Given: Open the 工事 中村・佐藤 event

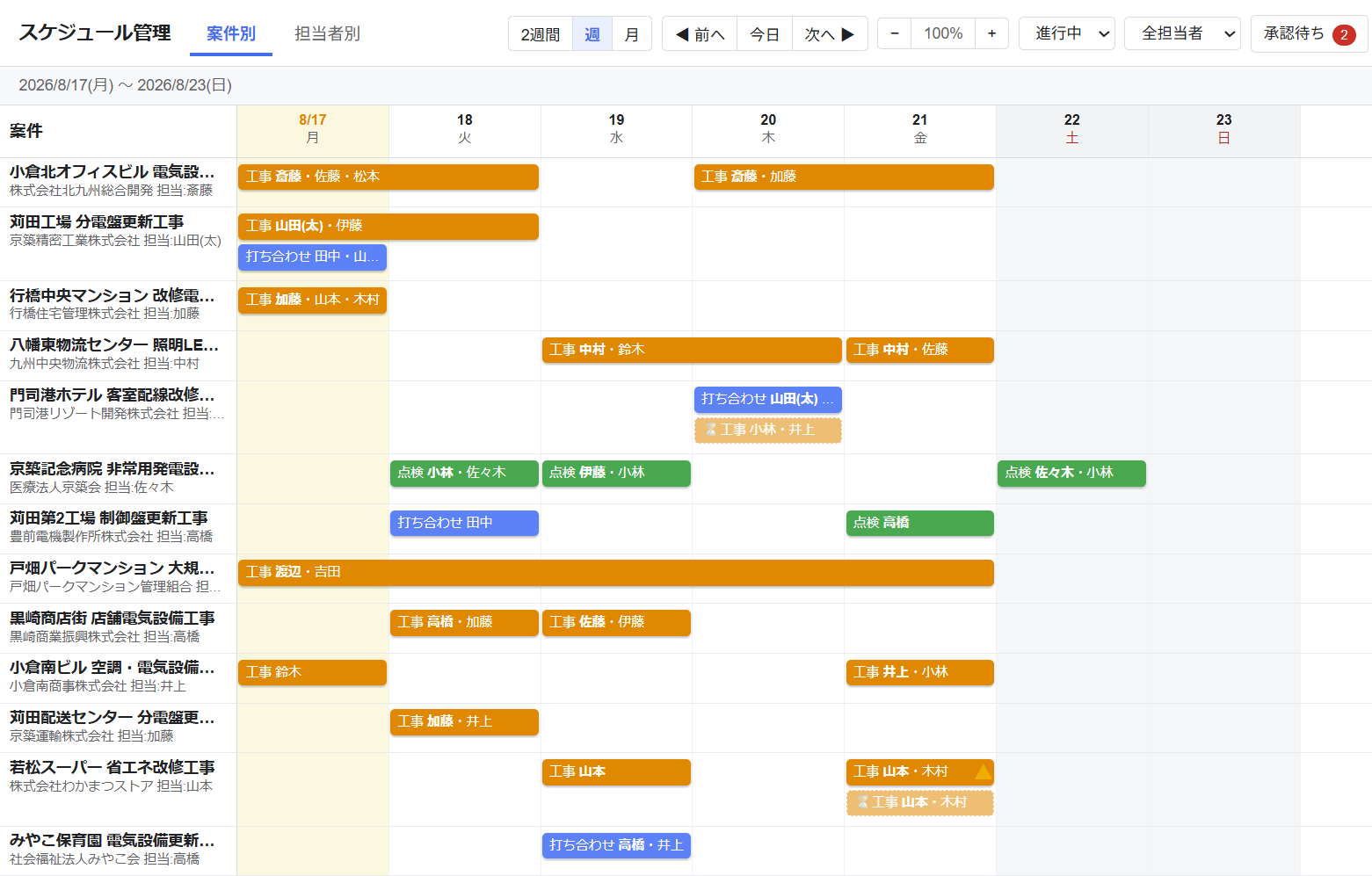Looking at the screenshot, I should click(x=920, y=350).
